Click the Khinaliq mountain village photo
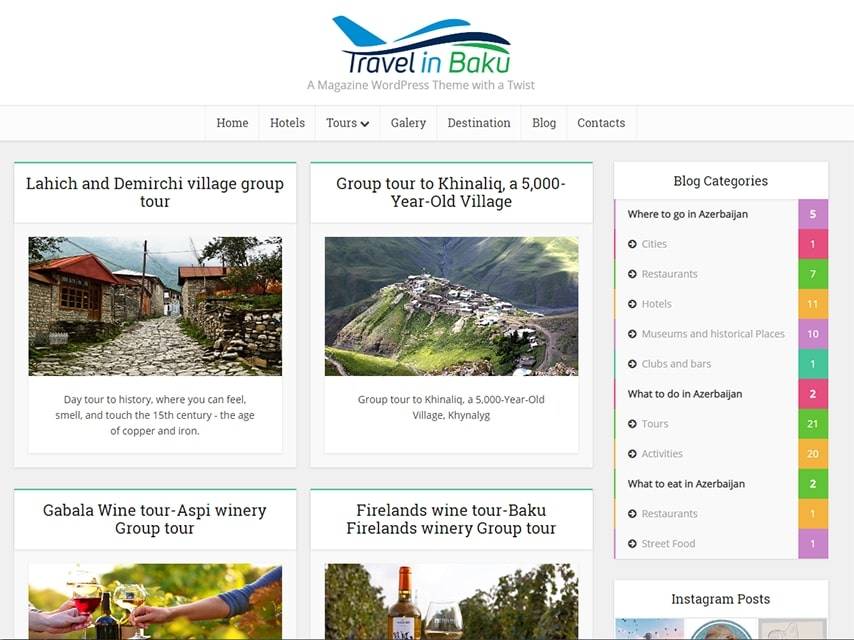Screen dimensions: 854x640 [451, 306]
